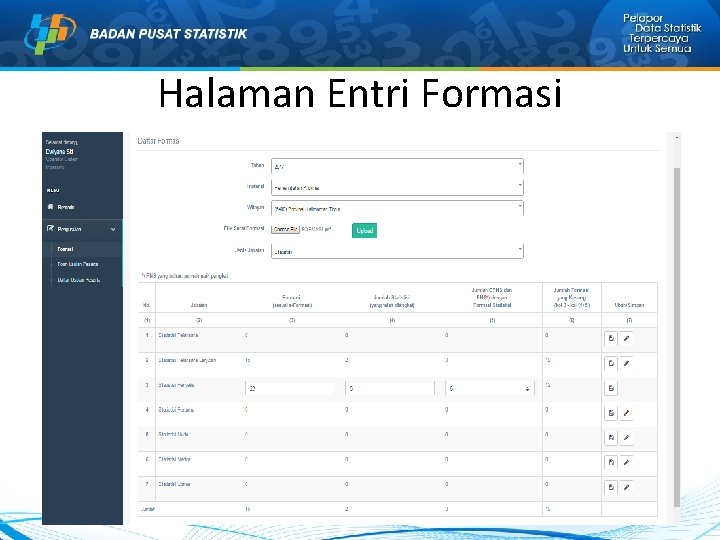Click the edit icon beside Pengajuan in the sidebar
Image resolution: width=720 pixels, height=540 pixels.
pyautogui.click(x=51, y=228)
